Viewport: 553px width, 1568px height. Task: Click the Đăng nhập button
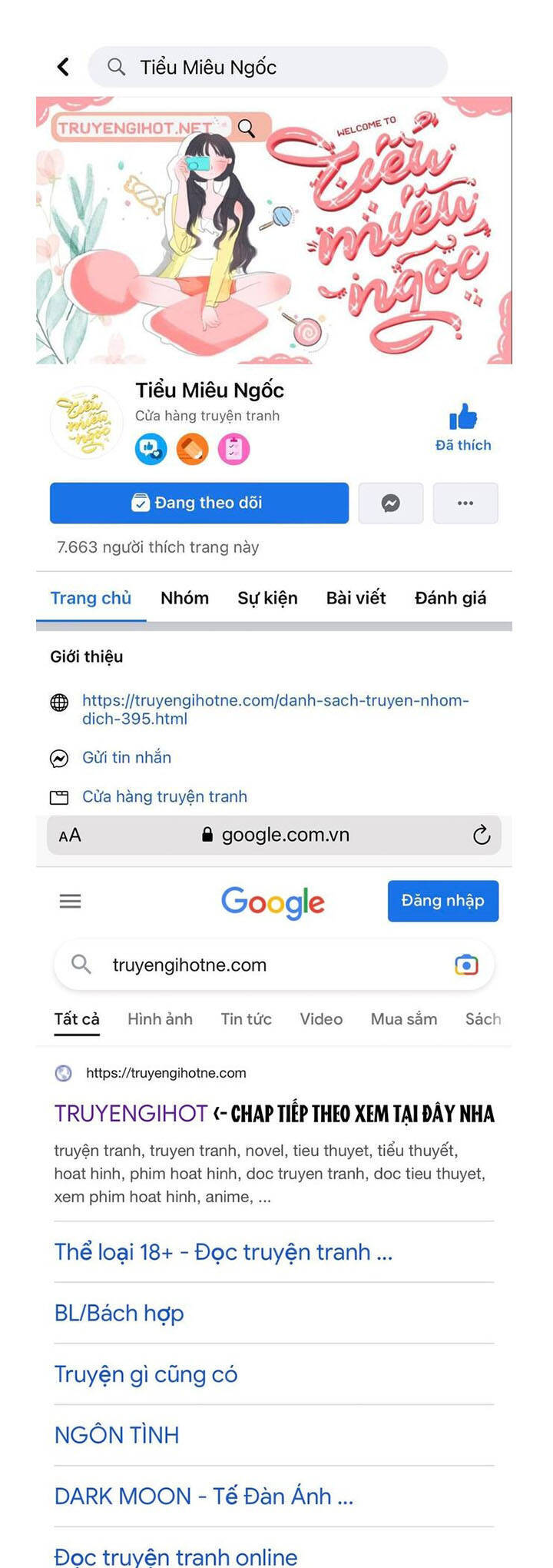point(443,901)
